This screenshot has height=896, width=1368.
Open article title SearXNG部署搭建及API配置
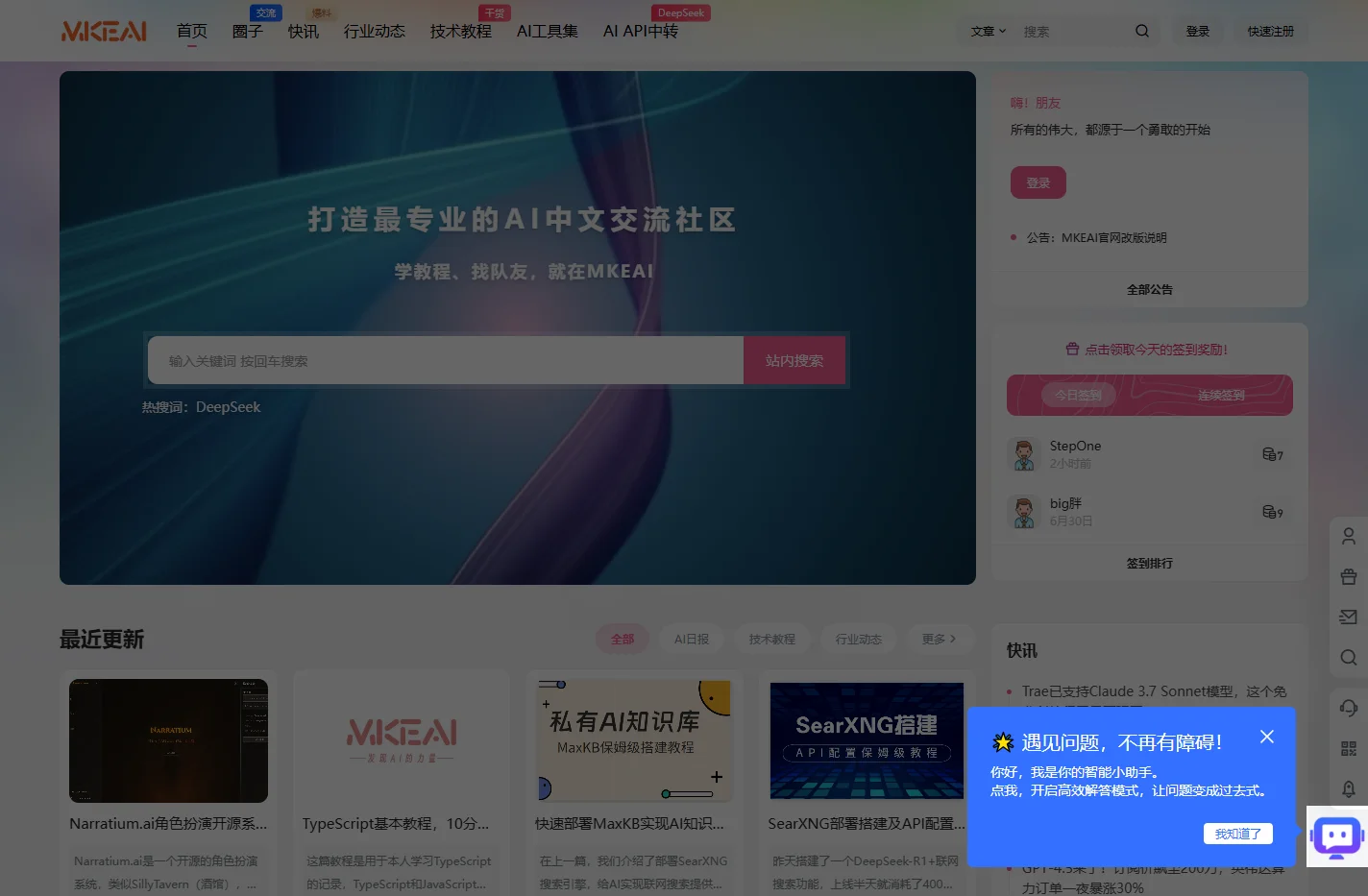point(867,823)
